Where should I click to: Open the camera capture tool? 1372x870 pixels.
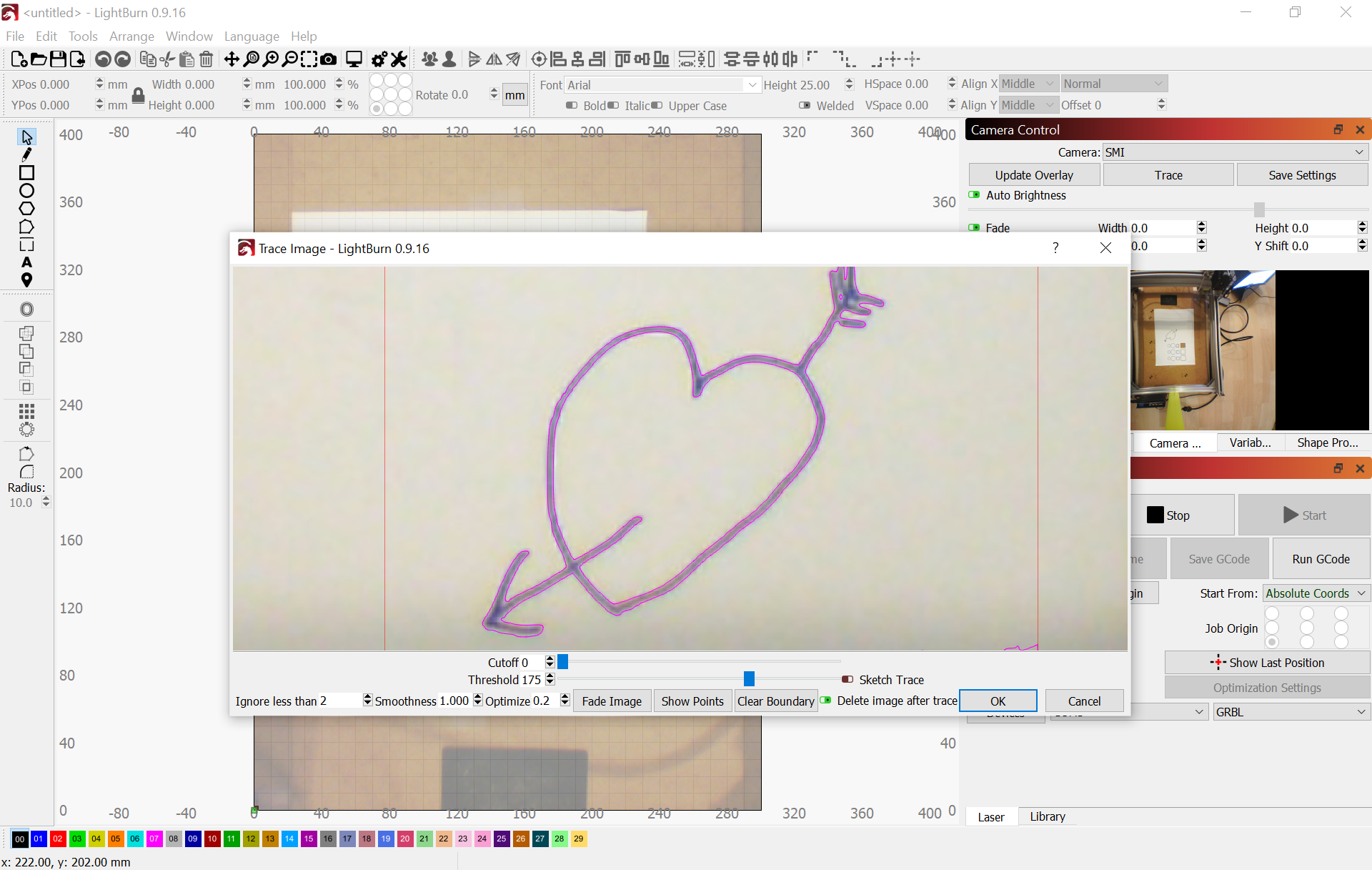pyautogui.click(x=329, y=59)
